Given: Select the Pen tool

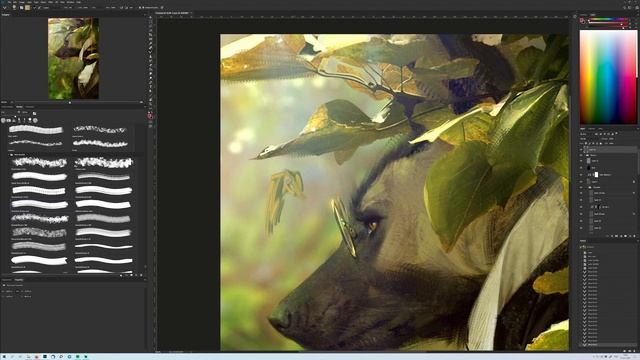Looking at the screenshot, I should 151,82.
